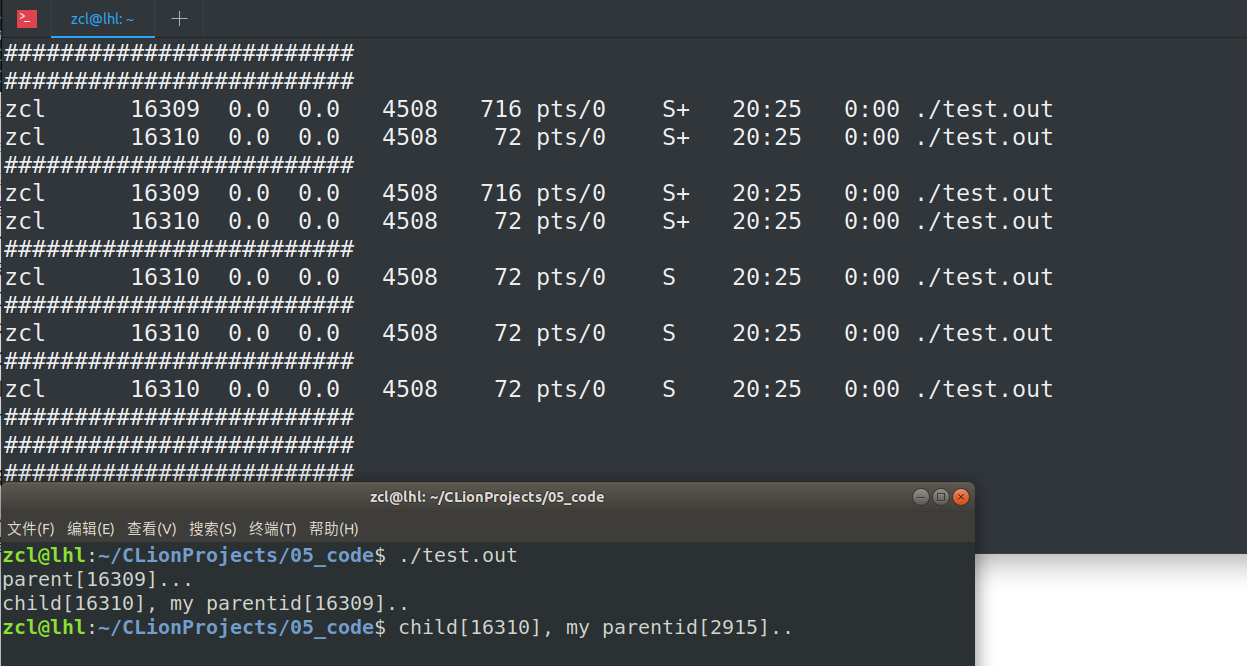Click the child[16310], my parentid[16309].. line
This screenshot has width=1247, height=666.
tap(205, 603)
